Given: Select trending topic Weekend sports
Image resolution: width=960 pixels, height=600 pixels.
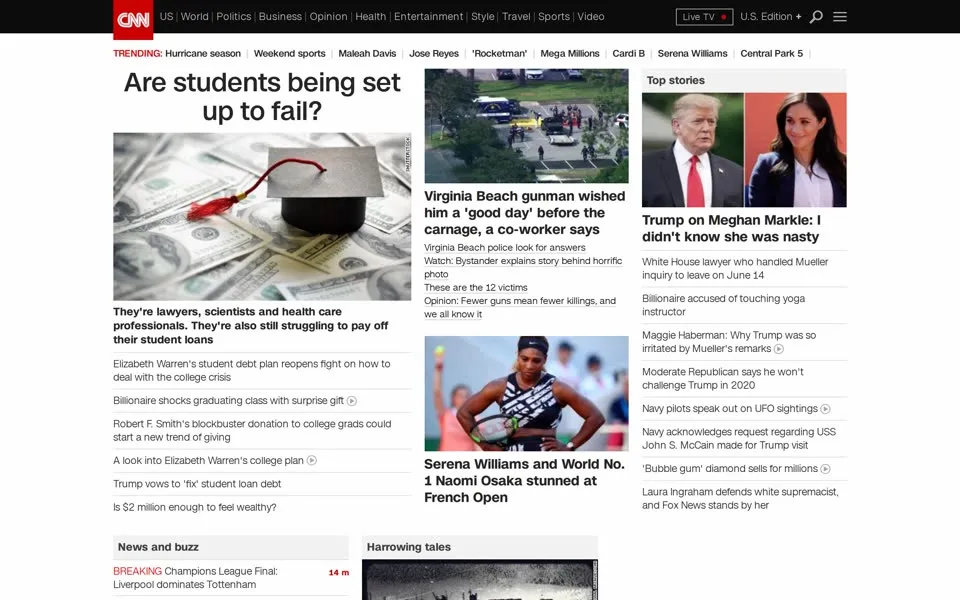Looking at the screenshot, I should pos(290,54).
